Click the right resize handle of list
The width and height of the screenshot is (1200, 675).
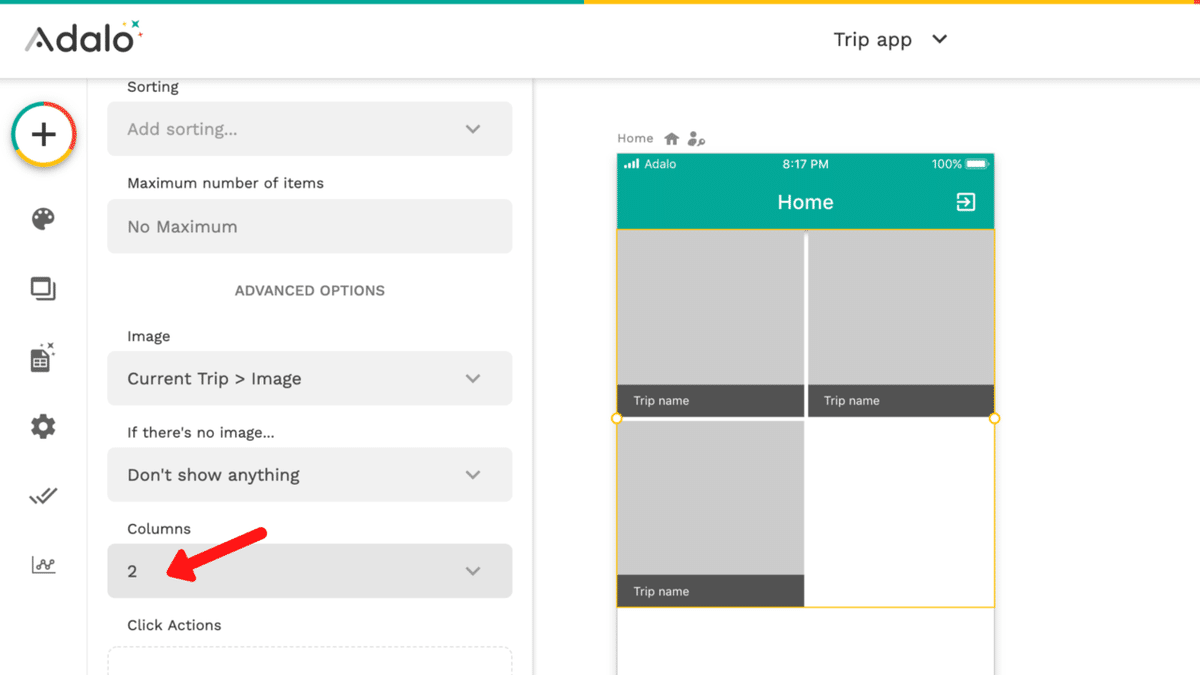pyautogui.click(x=994, y=419)
